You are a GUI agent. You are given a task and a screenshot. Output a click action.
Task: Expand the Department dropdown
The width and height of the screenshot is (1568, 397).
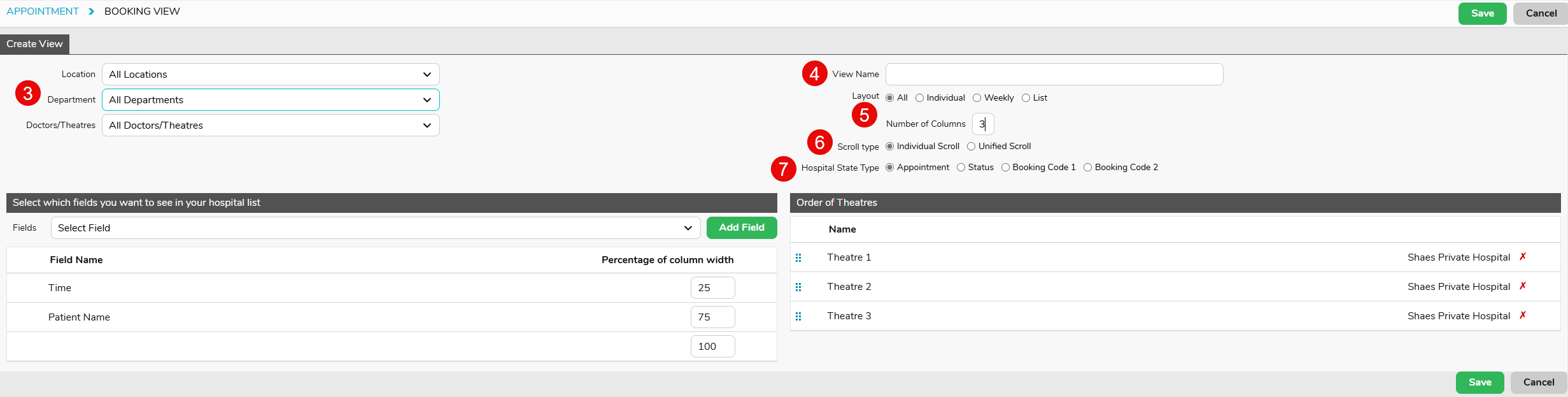[271, 100]
